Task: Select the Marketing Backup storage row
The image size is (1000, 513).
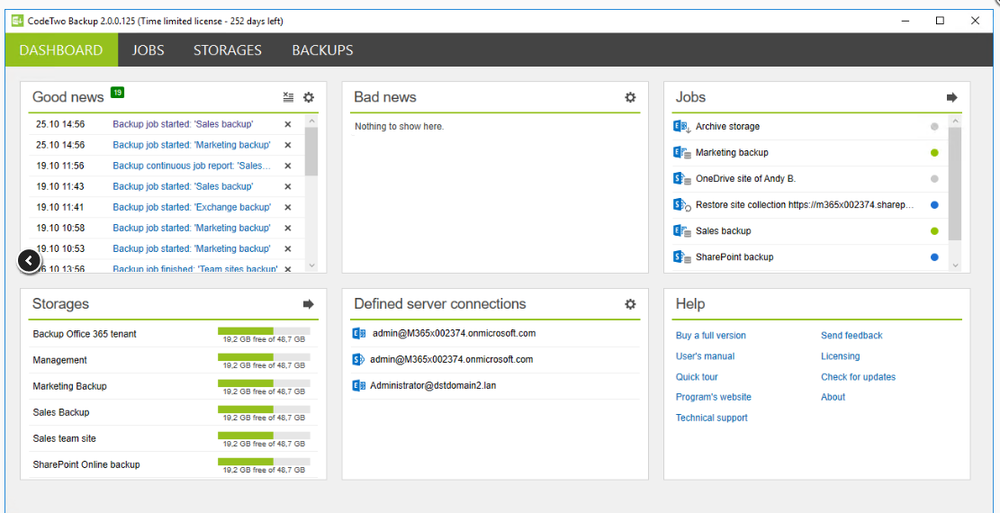Action: 173,387
